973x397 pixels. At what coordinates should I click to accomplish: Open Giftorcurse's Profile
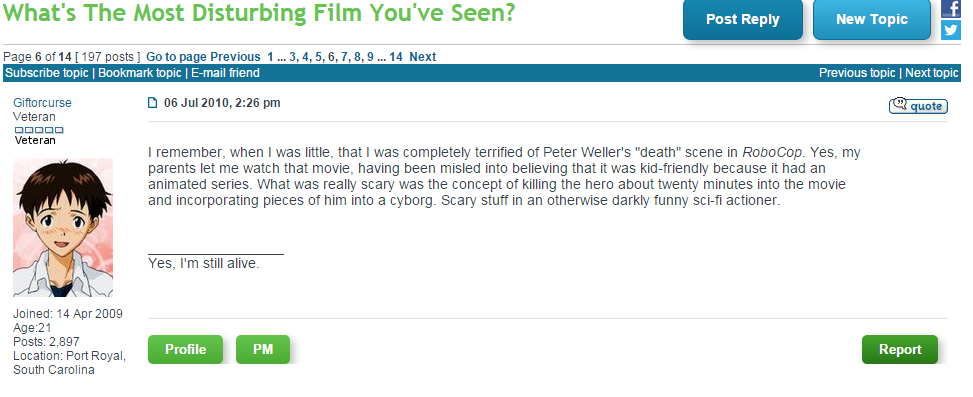click(x=186, y=349)
